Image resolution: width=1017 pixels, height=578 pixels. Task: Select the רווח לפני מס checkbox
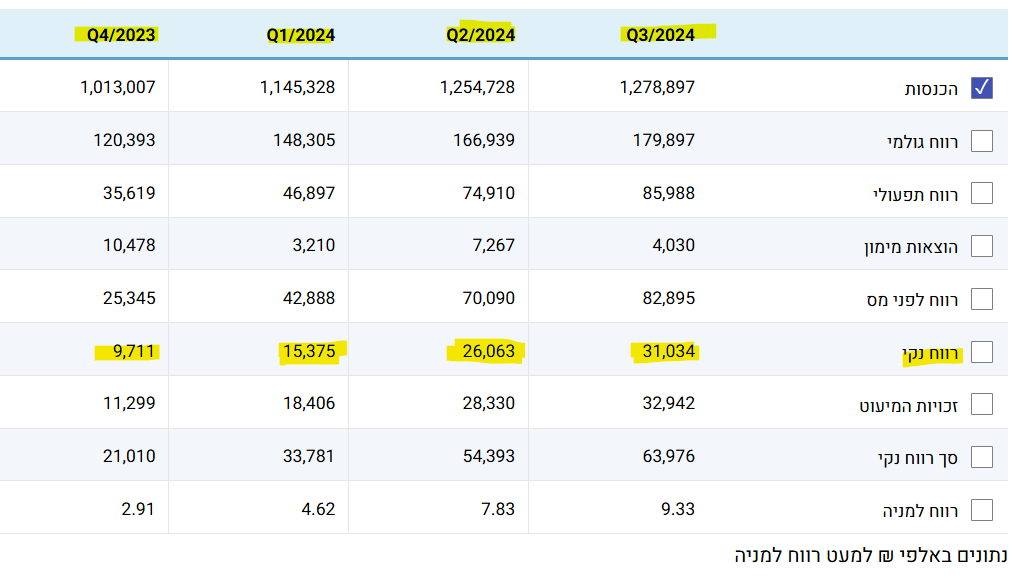pos(982,299)
